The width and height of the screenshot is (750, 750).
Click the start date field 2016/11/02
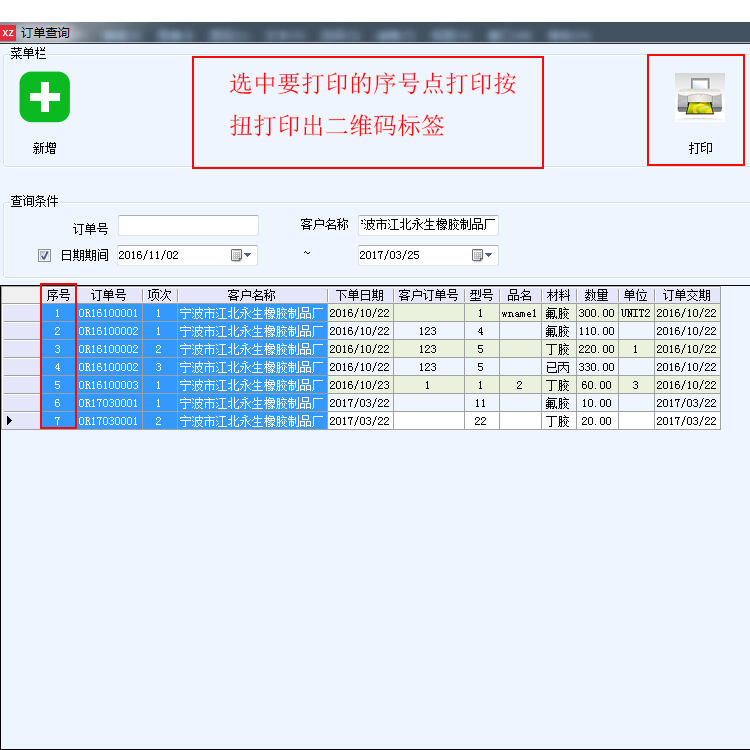click(187, 255)
